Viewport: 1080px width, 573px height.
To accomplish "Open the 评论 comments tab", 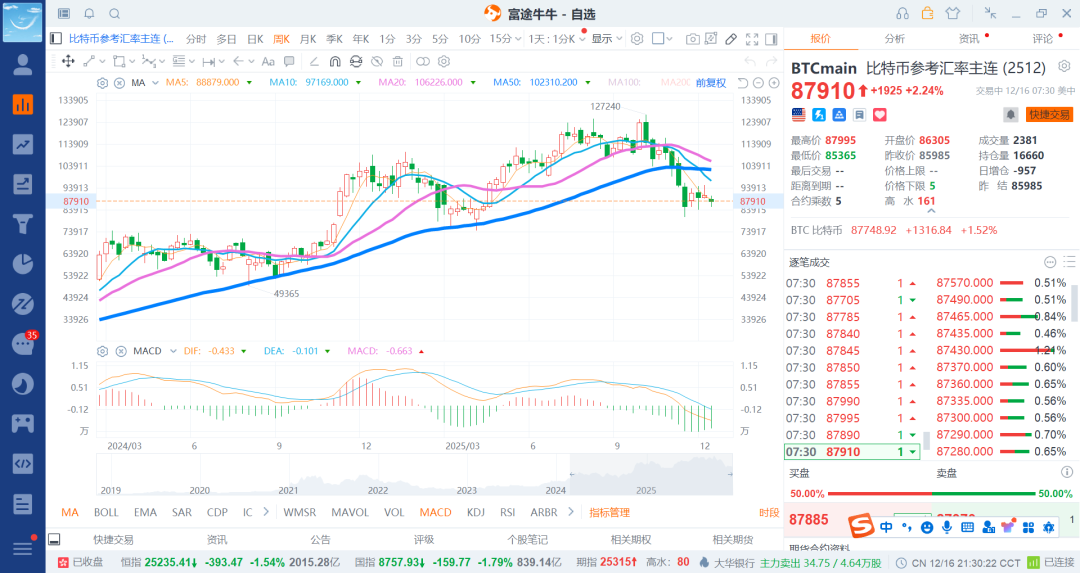I will (1042, 39).
